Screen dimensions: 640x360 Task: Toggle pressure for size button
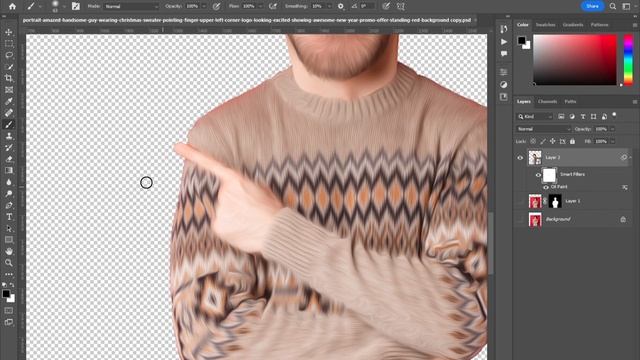pos(386,6)
